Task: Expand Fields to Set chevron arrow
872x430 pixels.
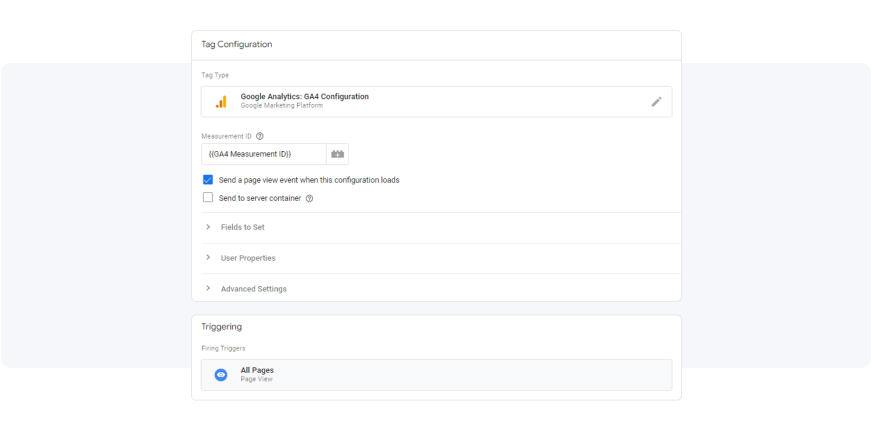Action: [208, 227]
